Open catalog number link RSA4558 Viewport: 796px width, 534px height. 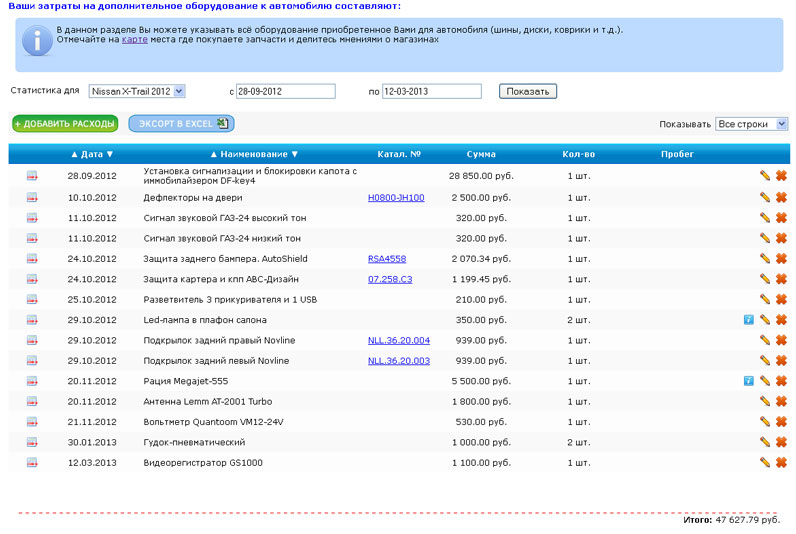(387, 259)
